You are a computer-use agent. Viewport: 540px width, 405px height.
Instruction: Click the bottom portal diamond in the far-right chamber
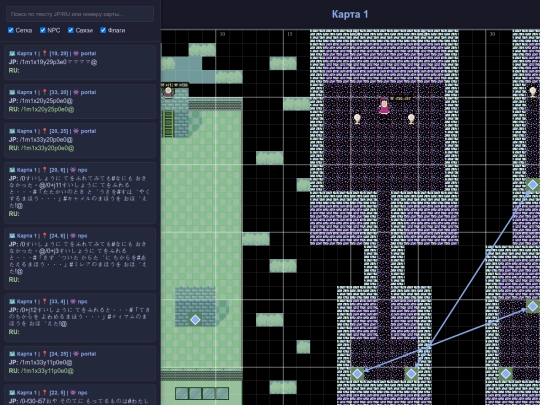506,374
